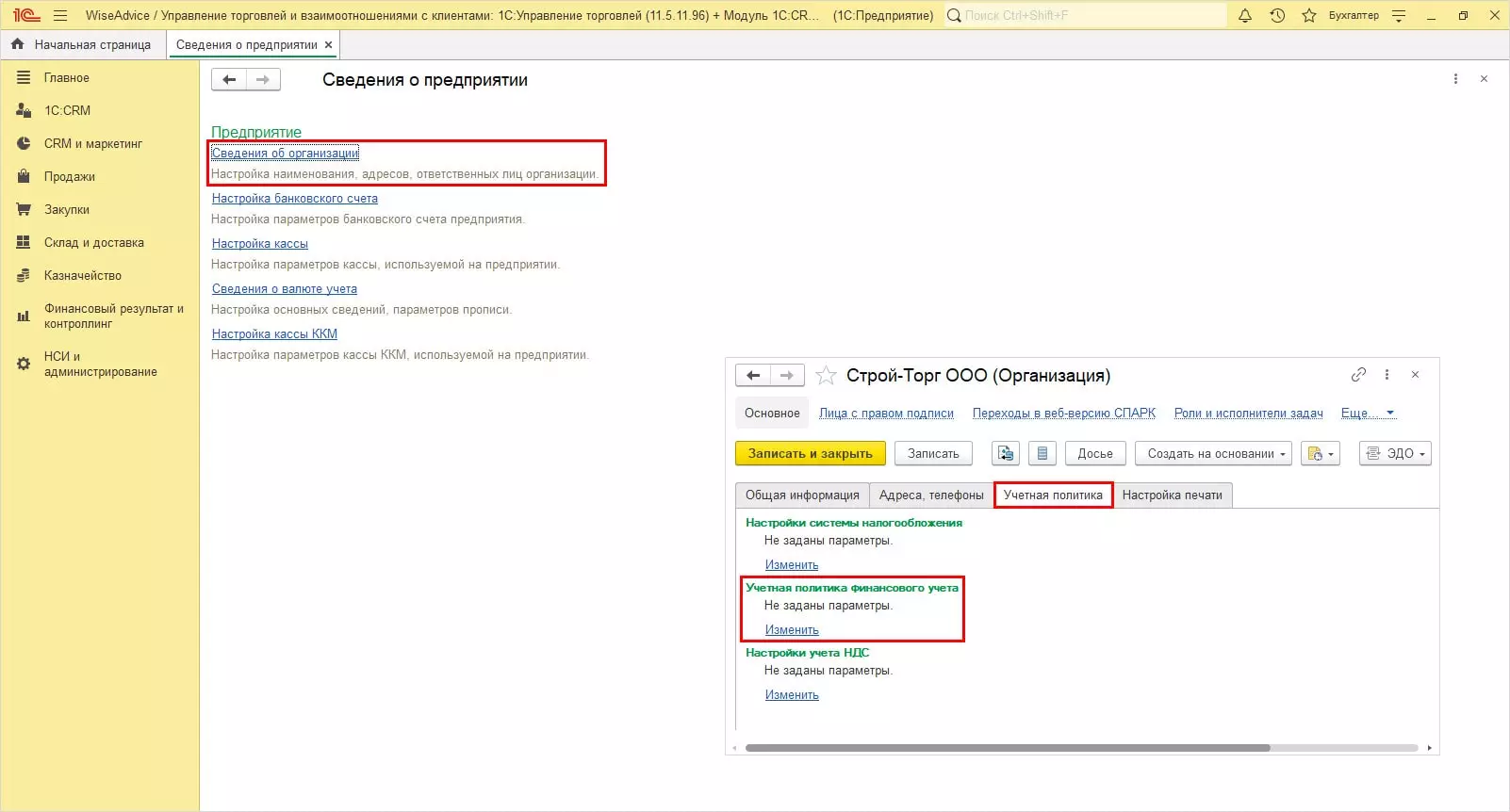Click Изменить under Настройки системы налогообложения

coord(792,564)
